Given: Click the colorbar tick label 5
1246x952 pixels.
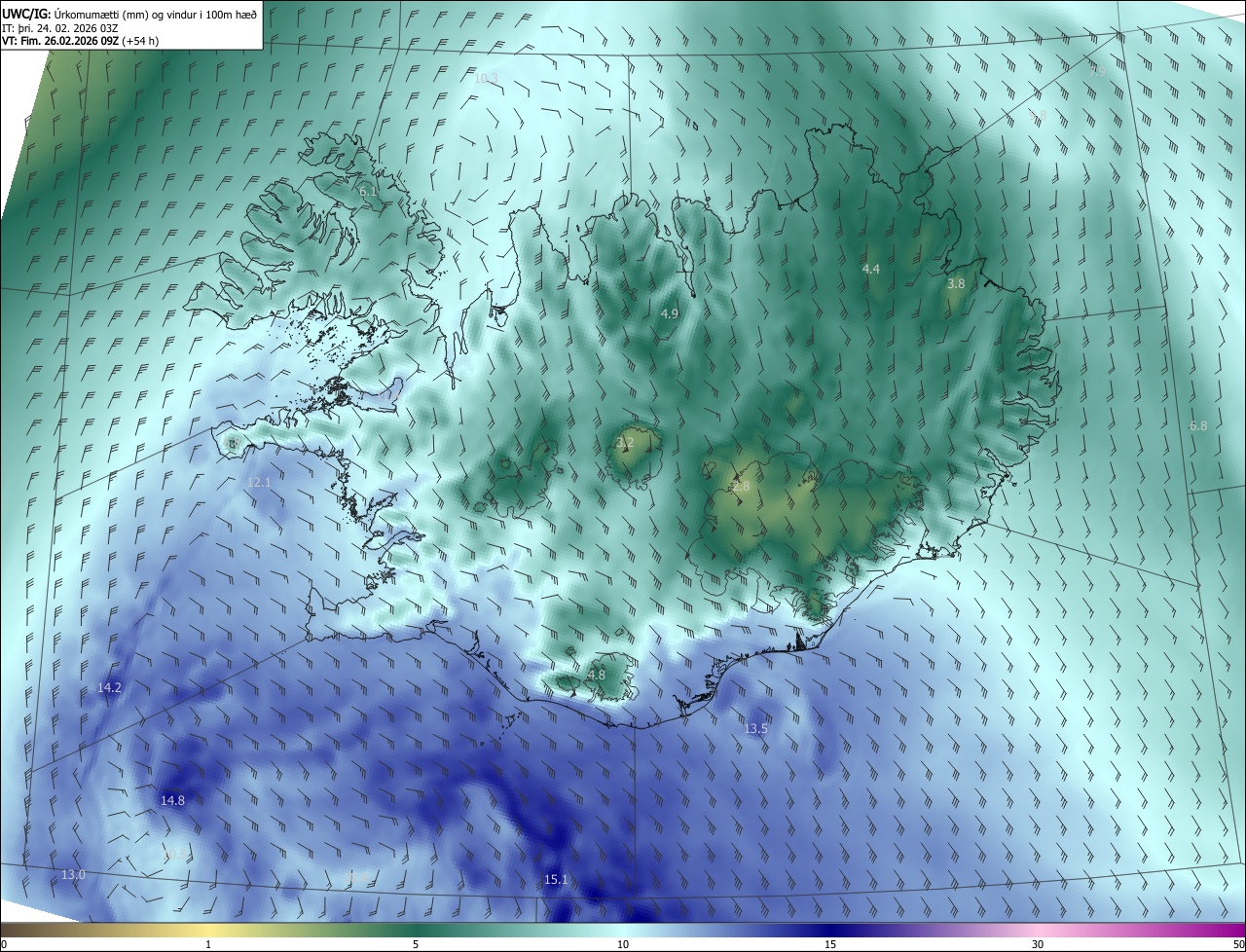Looking at the screenshot, I should (416, 944).
